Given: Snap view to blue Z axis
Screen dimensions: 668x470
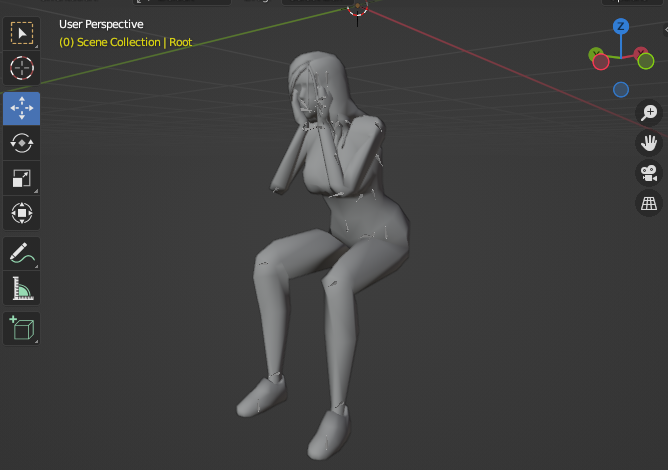Looking at the screenshot, I should [x=621, y=26].
